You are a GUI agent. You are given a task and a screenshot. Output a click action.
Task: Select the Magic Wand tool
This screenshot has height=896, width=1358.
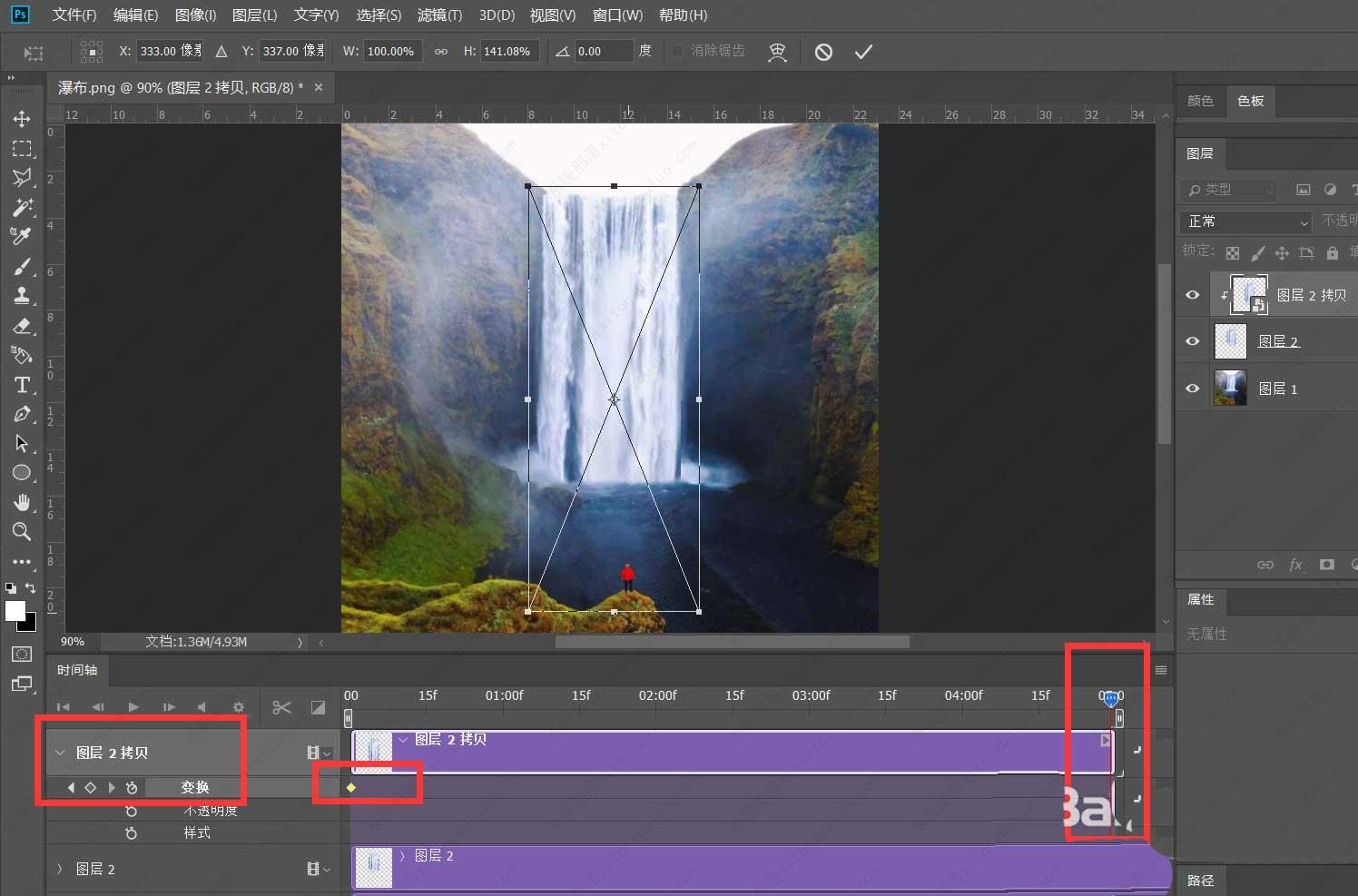point(22,207)
